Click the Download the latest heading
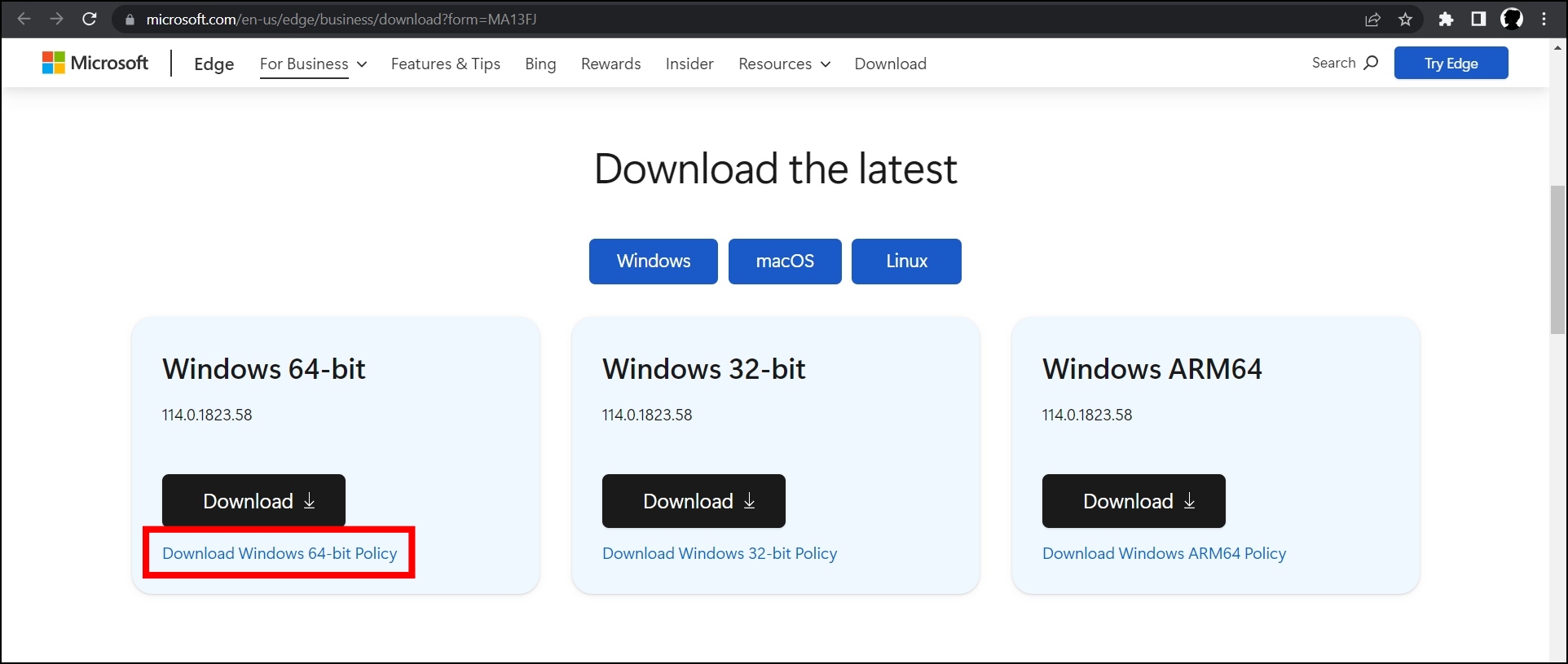The width and height of the screenshot is (1568, 664). pyautogui.click(x=776, y=169)
